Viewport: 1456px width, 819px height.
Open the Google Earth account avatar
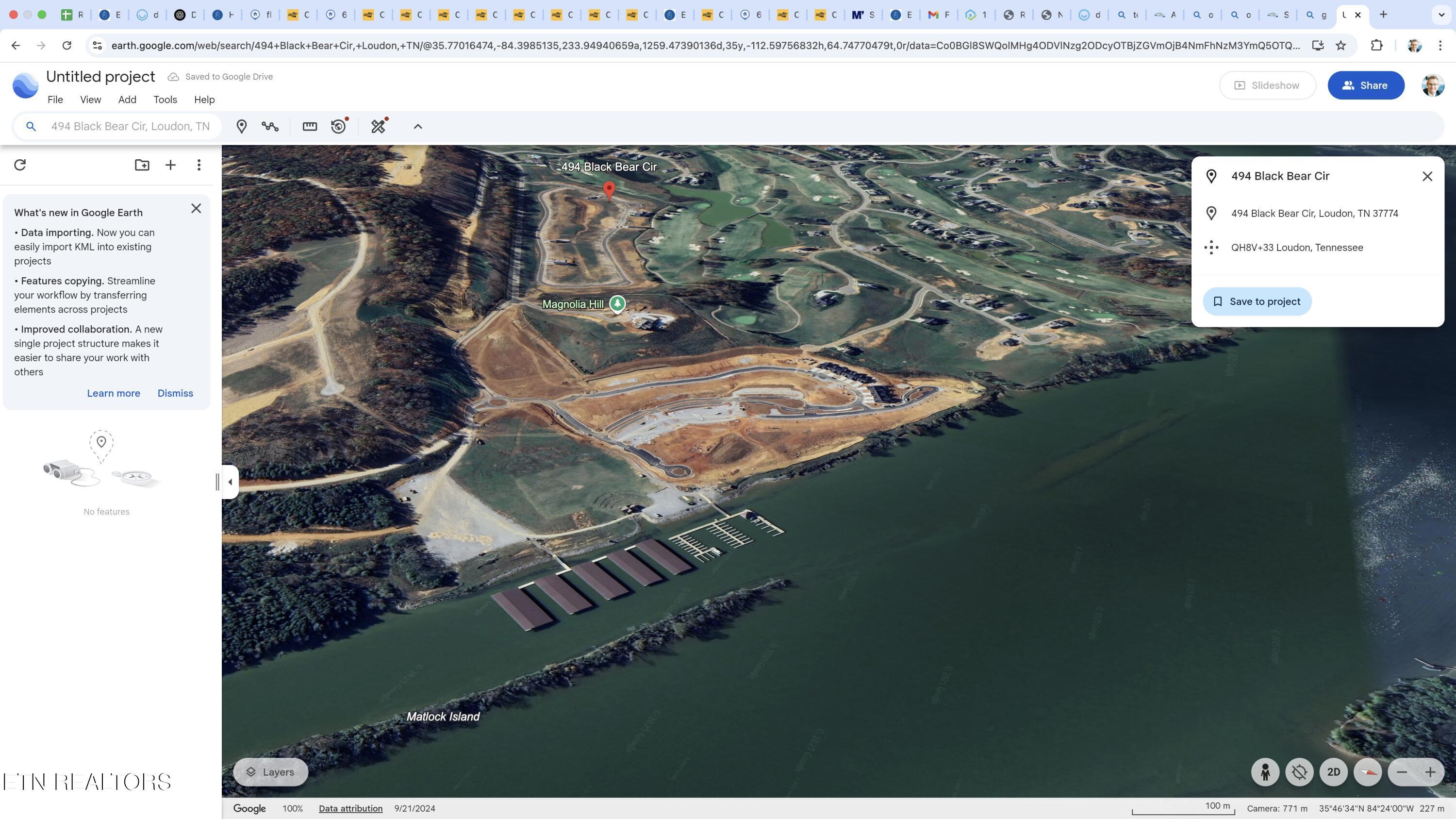coord(1433,85)
